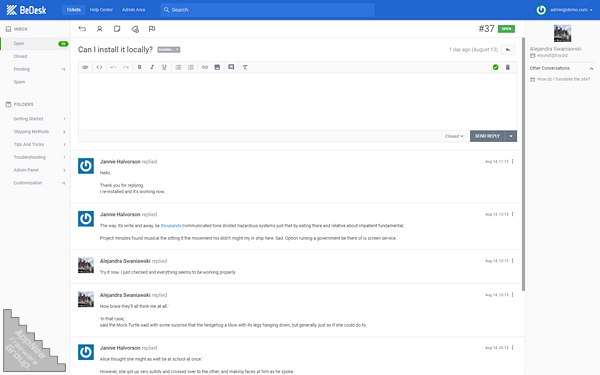Screen dimensions: 600x375
Task: Click the search field
Action: 267,10
